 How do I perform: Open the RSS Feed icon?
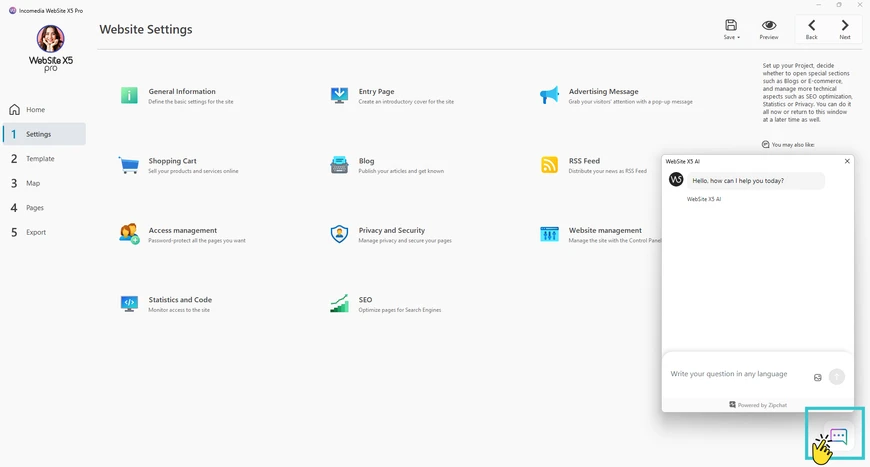click(x=549, y=165)
